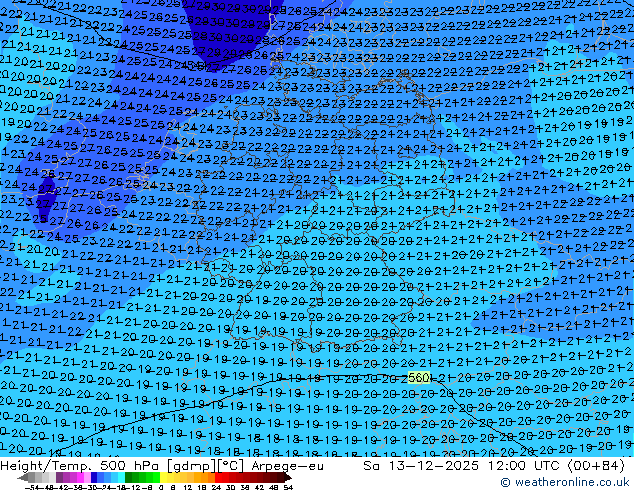Pick the dark blue legend color swatch
Viewport: 634px width, 490px height.
[94, 477]
